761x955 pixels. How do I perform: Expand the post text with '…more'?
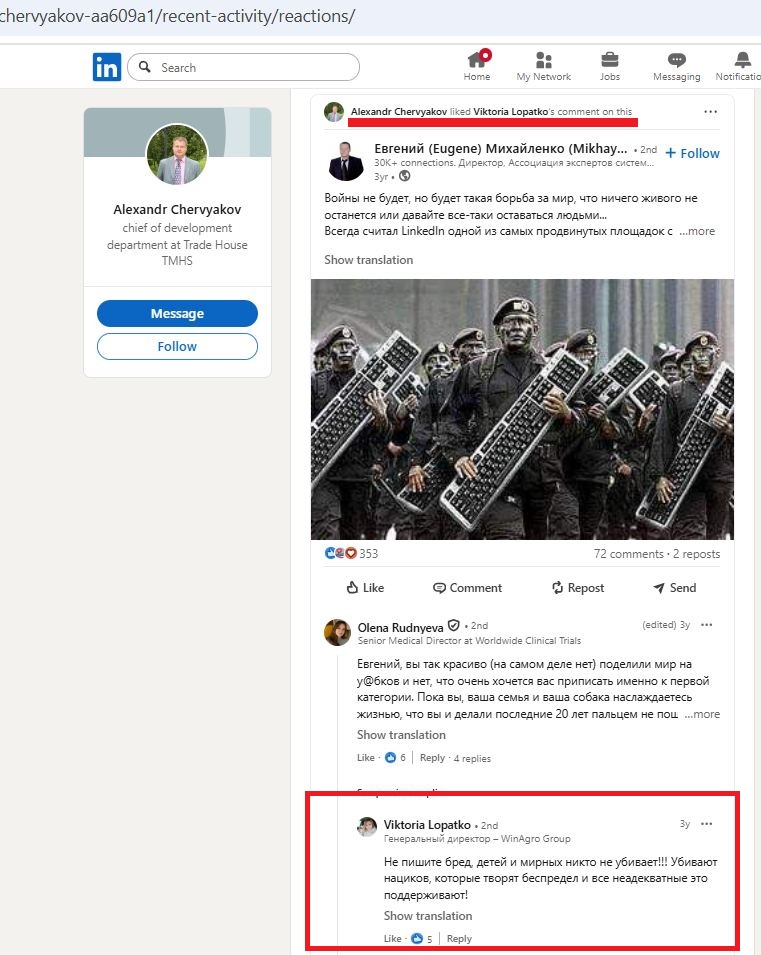pos(698,231)
